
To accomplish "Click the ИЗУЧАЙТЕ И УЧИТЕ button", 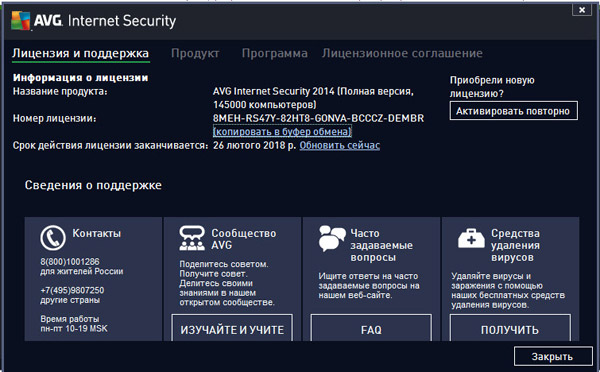I will 232,328.
